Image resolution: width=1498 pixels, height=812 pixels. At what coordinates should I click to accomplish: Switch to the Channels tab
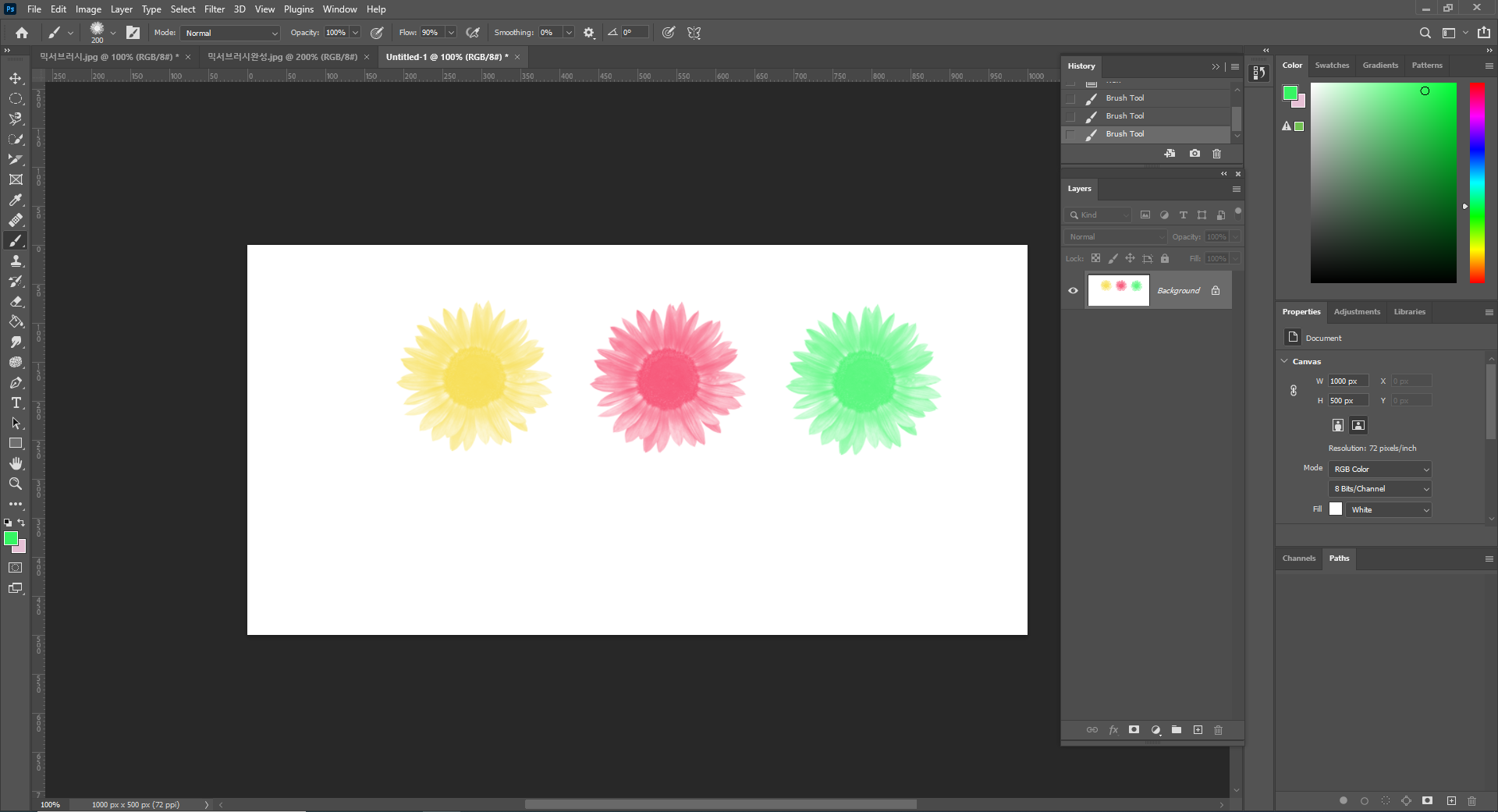coord(1299,558)
